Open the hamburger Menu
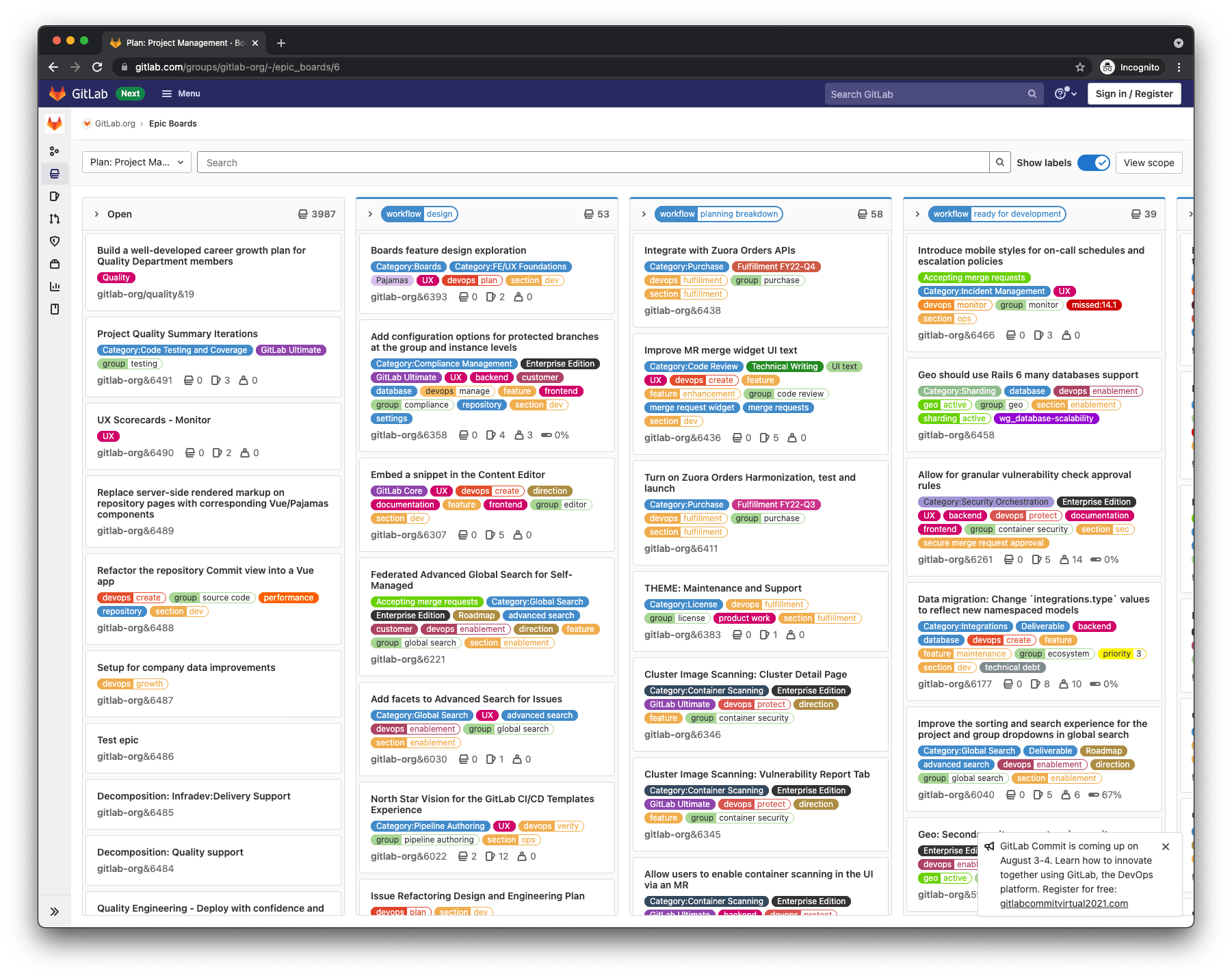 click(x=181, y=94)
